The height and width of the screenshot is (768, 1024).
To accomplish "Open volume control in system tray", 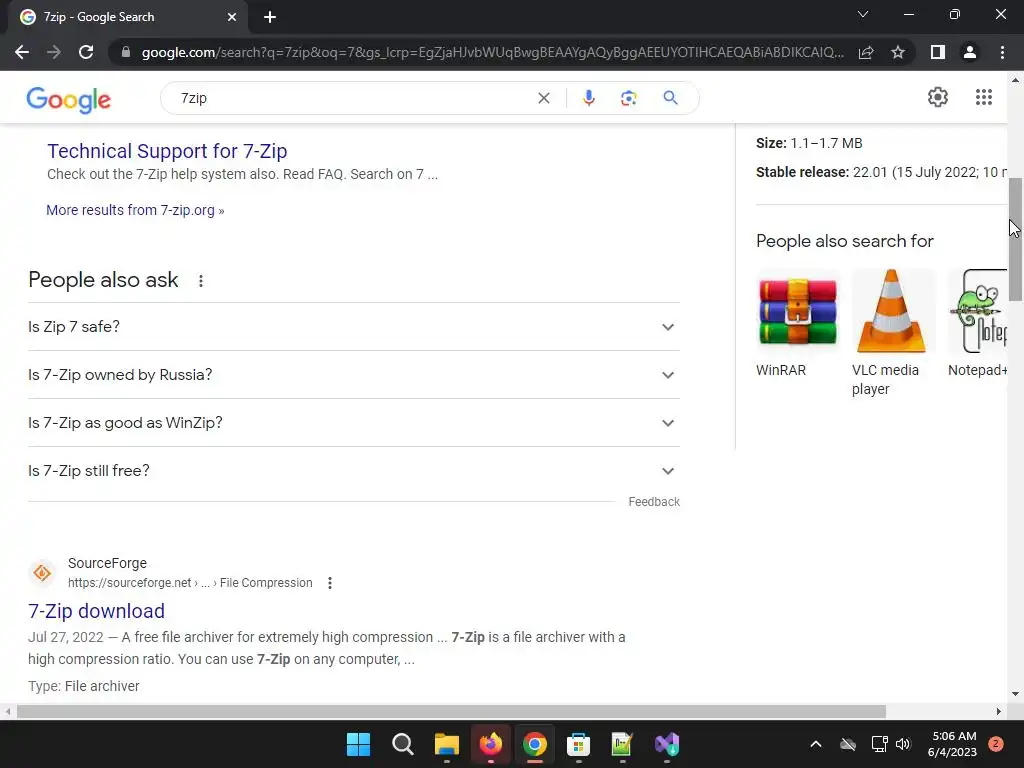I will point(903,744).
